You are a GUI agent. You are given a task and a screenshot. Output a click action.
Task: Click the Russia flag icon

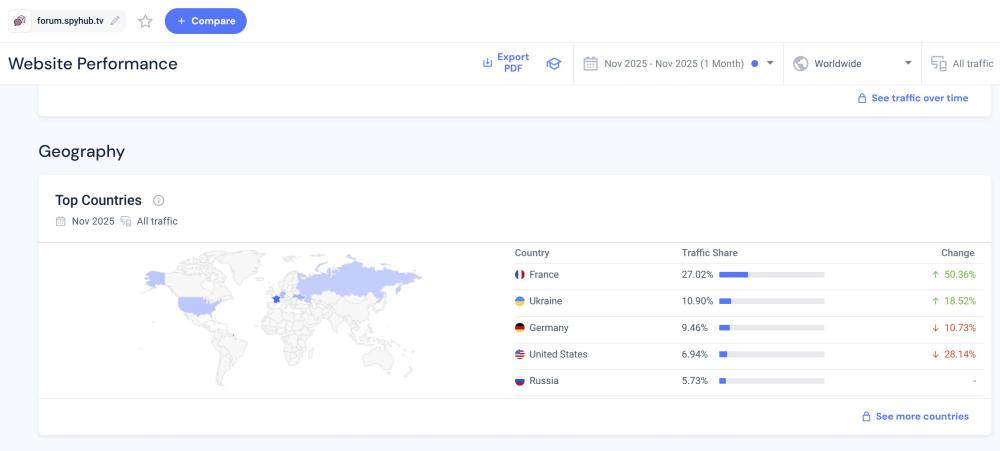pyautogui.click(x=520, y=381)
